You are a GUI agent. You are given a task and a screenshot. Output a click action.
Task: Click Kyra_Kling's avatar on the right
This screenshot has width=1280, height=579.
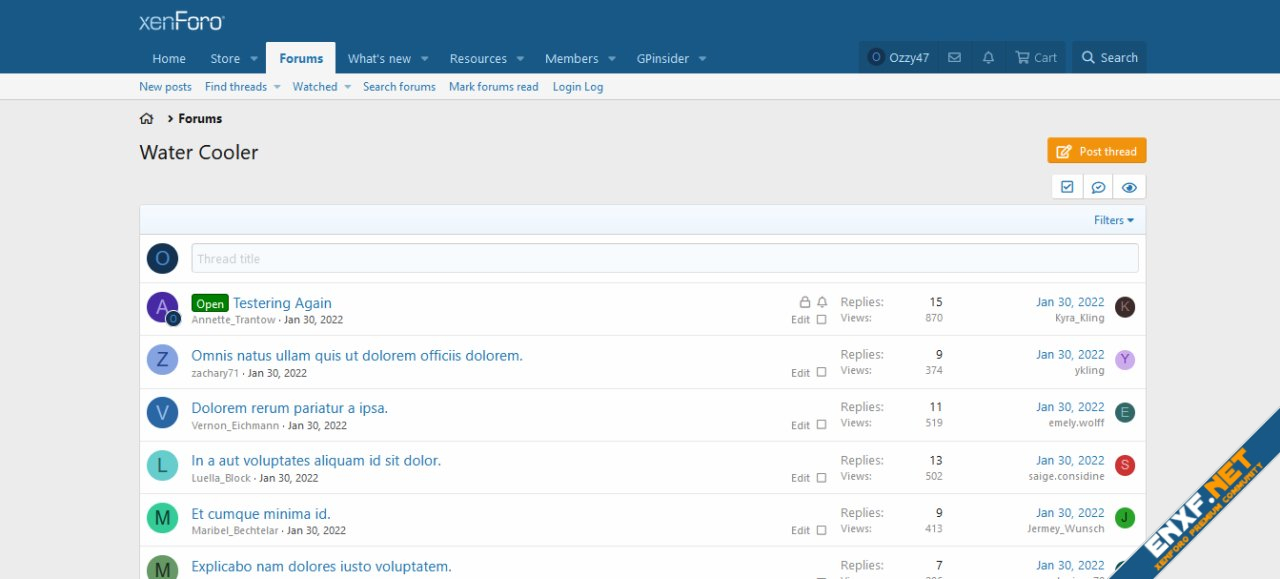1125,307
